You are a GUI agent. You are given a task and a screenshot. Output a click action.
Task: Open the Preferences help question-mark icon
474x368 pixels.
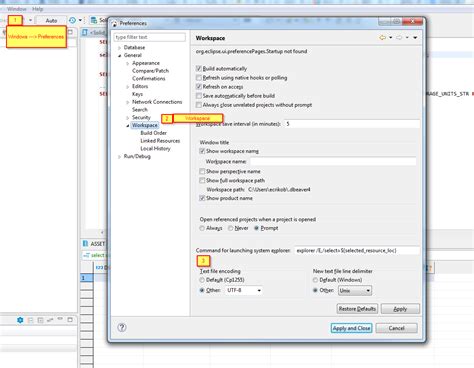(x=122, y=327)
